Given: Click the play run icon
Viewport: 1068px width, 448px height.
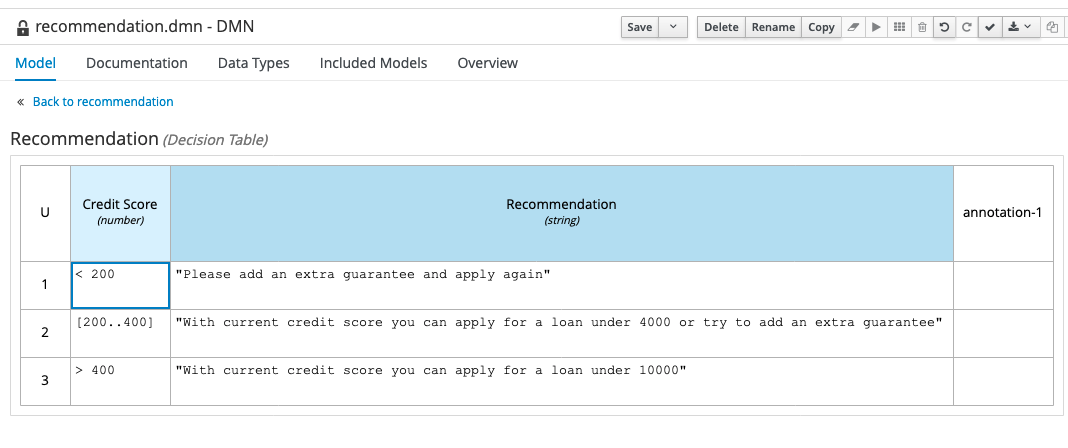Looking at the screenshot, I should [876, 27].
